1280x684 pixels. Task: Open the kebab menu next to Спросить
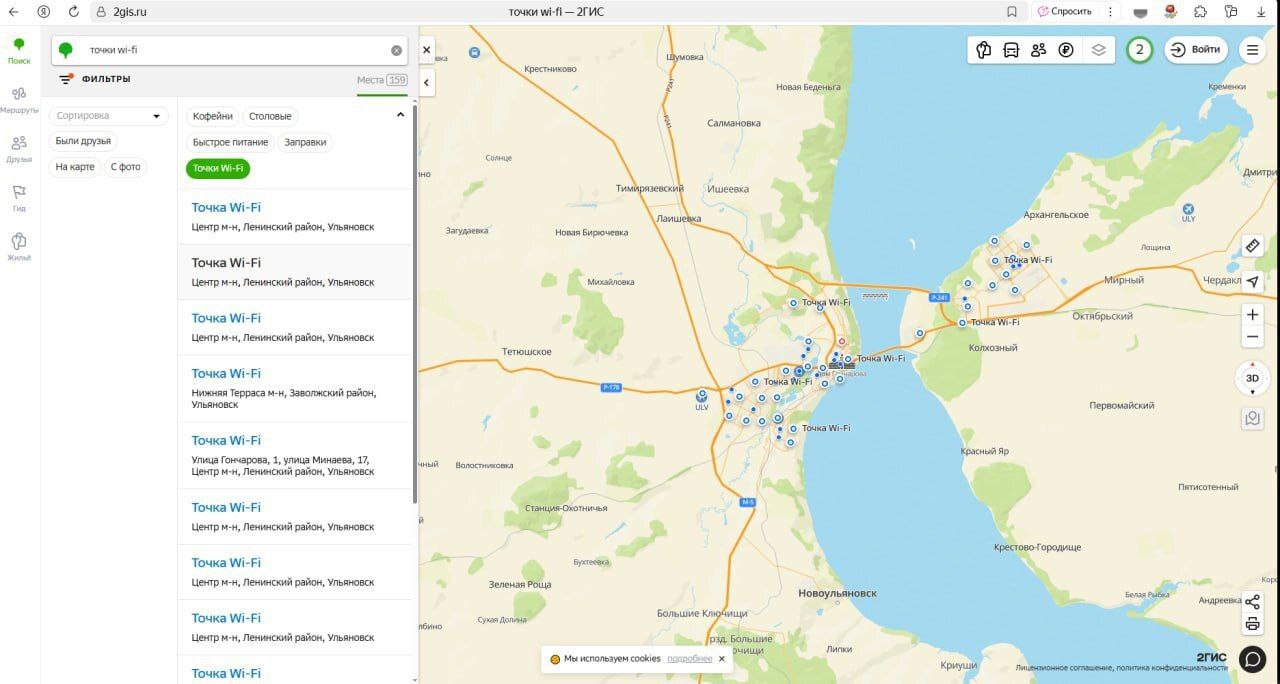tap(1110, 12)
